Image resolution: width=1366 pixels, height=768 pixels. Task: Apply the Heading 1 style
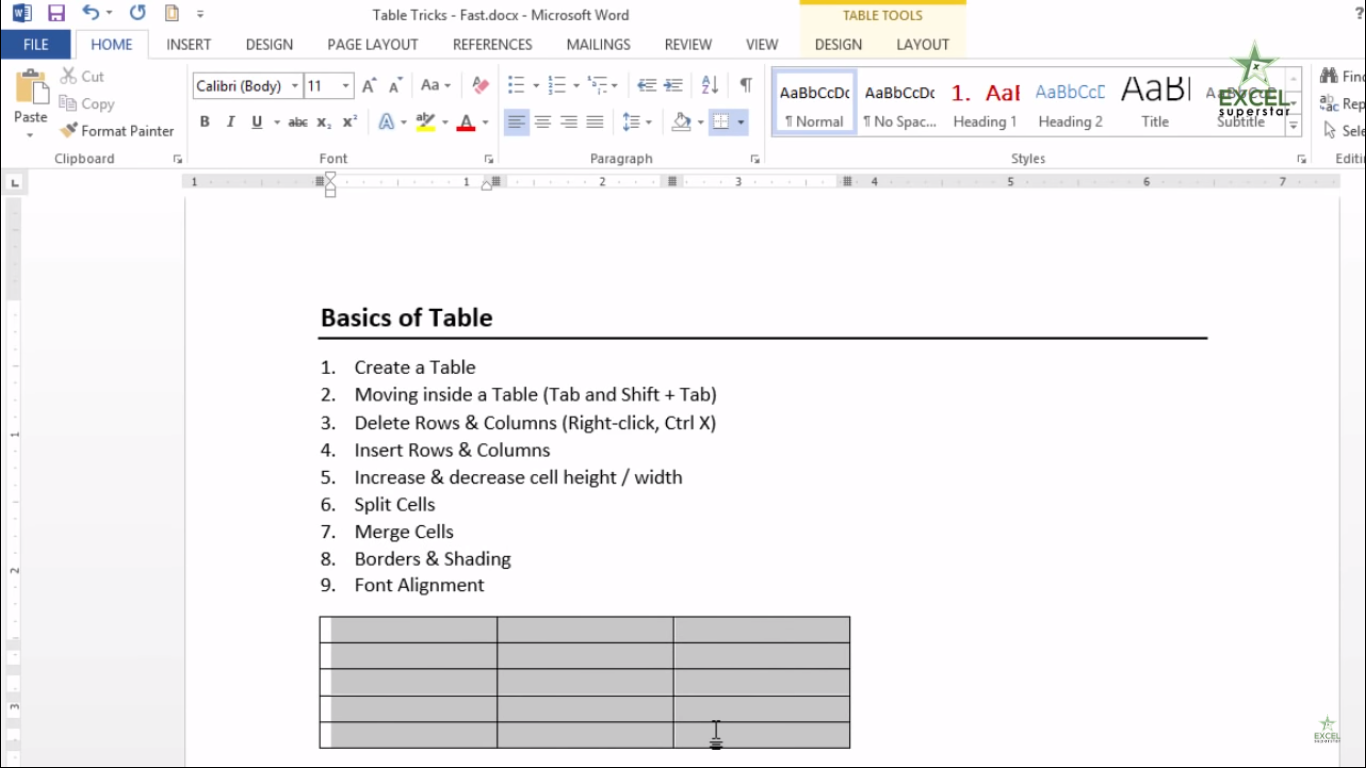985,102
